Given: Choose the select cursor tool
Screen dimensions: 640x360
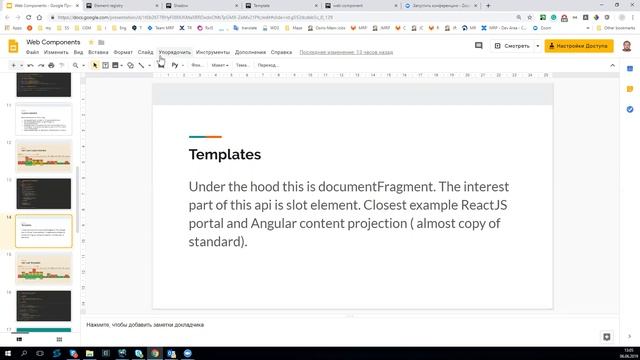Looking at the screenshot, I should pyautogui.click(x=95, y=65).
